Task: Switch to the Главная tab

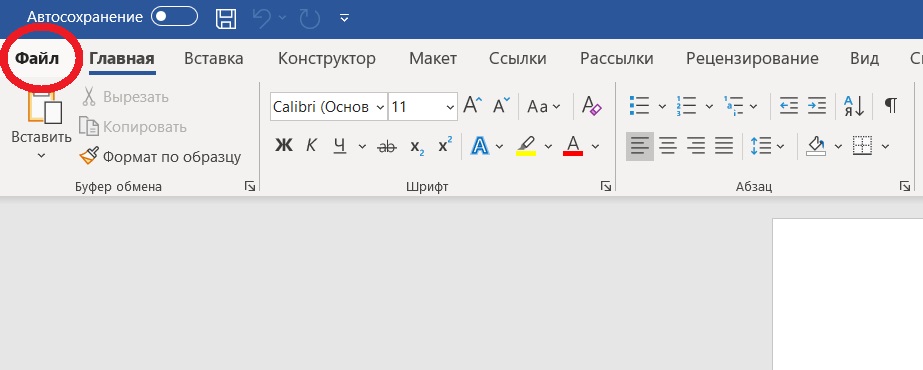Action: (x=122, y=59)
